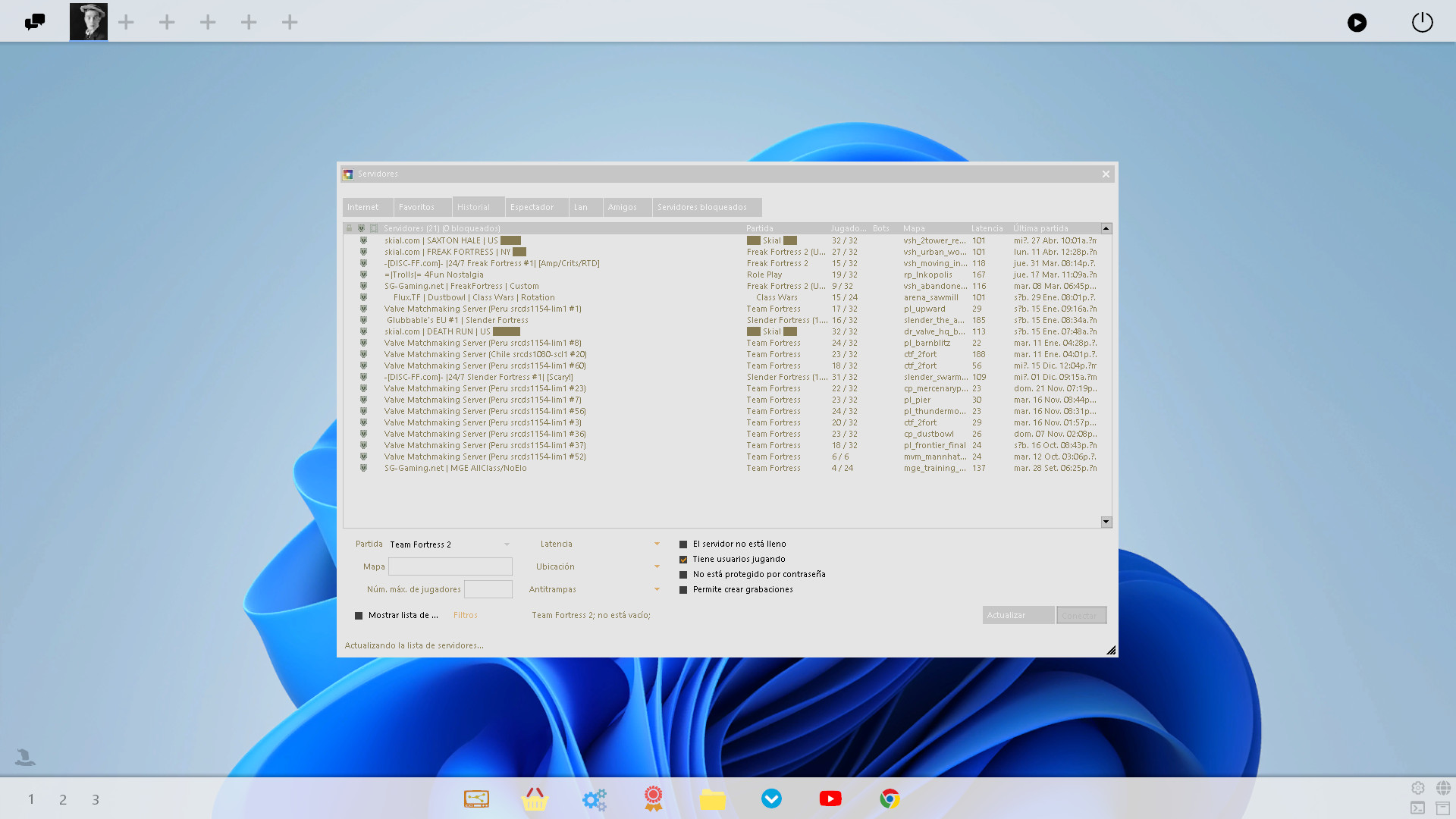Screen dimensions: 1456x819
Task: Launch Chrome from the dock
Action: [x=890, y=799]
